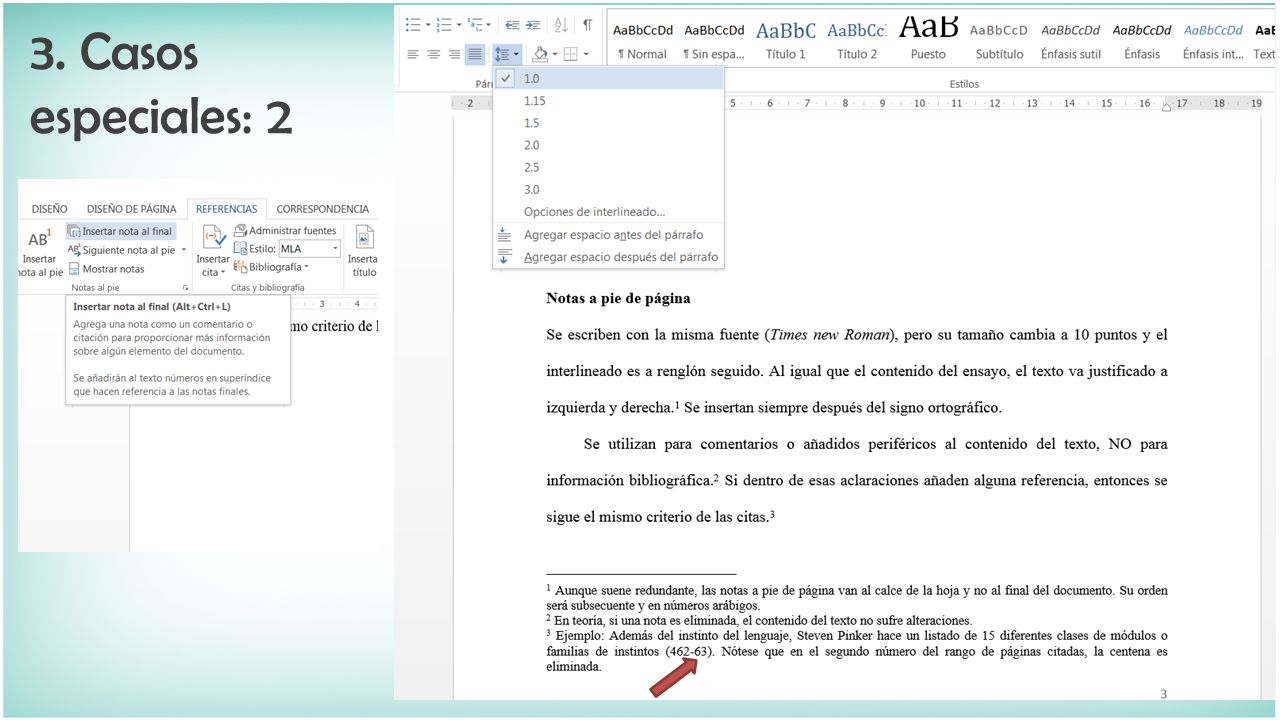Toggle justified alignment

[475, 54]
